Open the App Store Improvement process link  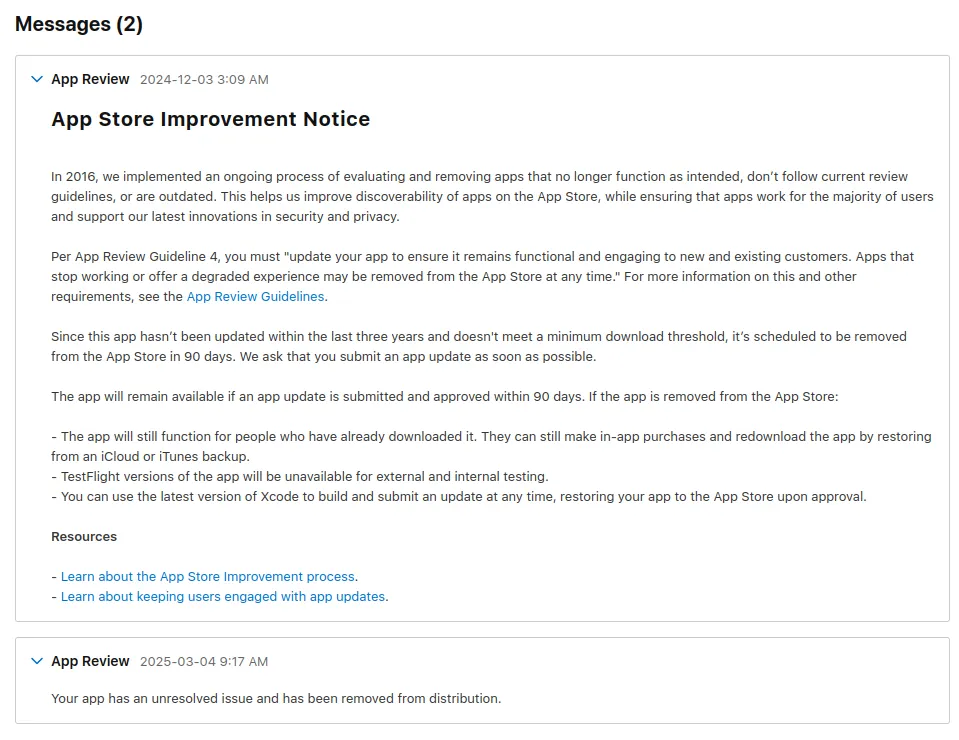click(x=208, y=576)
